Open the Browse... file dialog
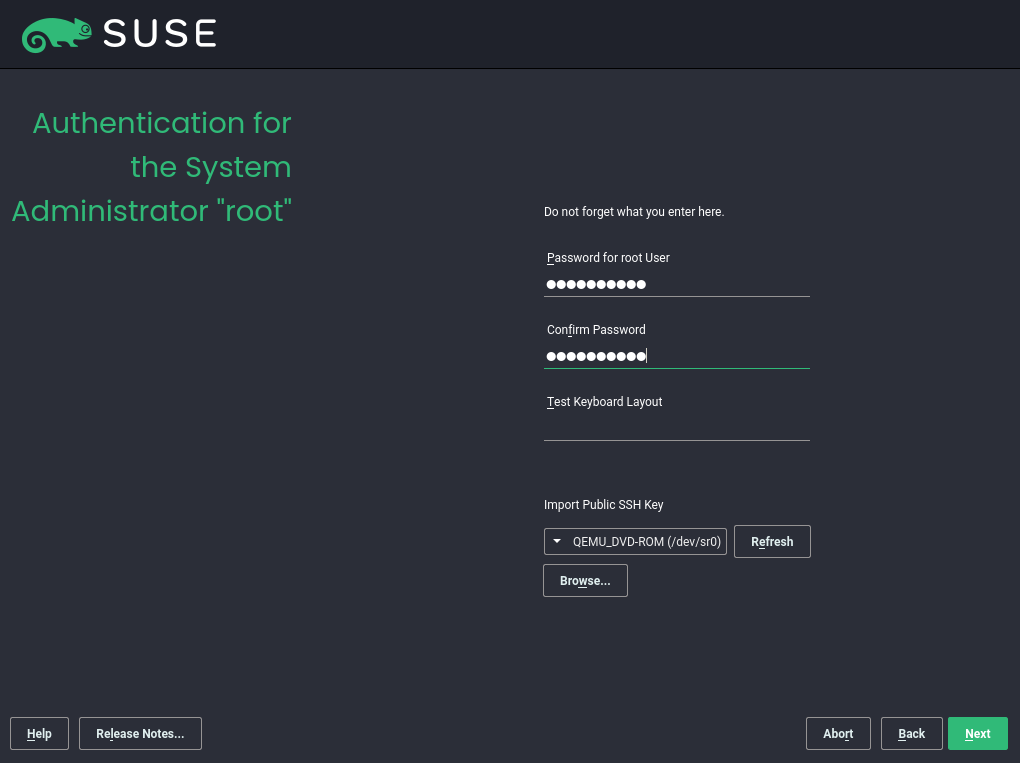 [x=585, y=581]
